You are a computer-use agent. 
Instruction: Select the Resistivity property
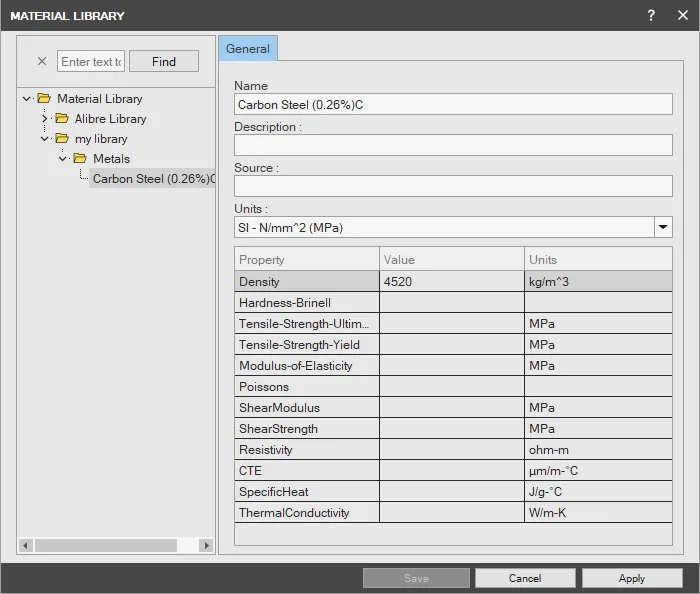pyautogui.click(x=307, y=449)
